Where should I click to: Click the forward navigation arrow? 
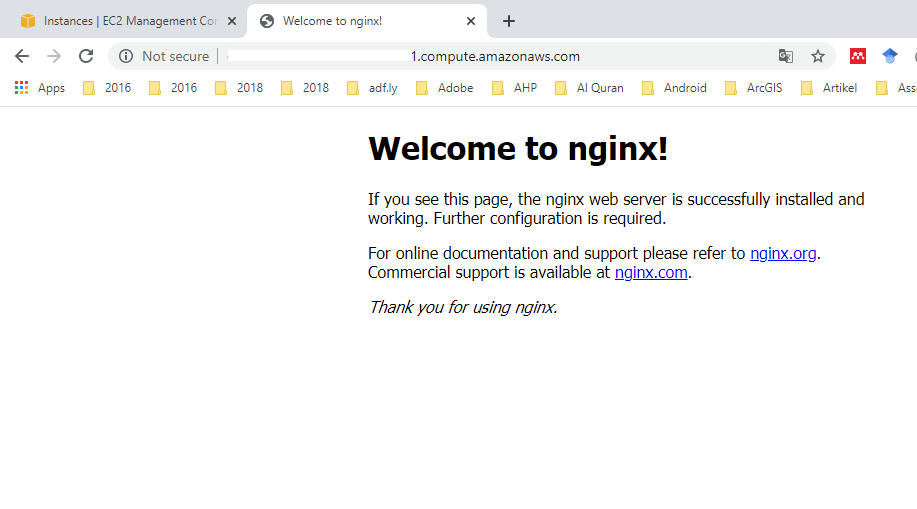tap(54, 56)
